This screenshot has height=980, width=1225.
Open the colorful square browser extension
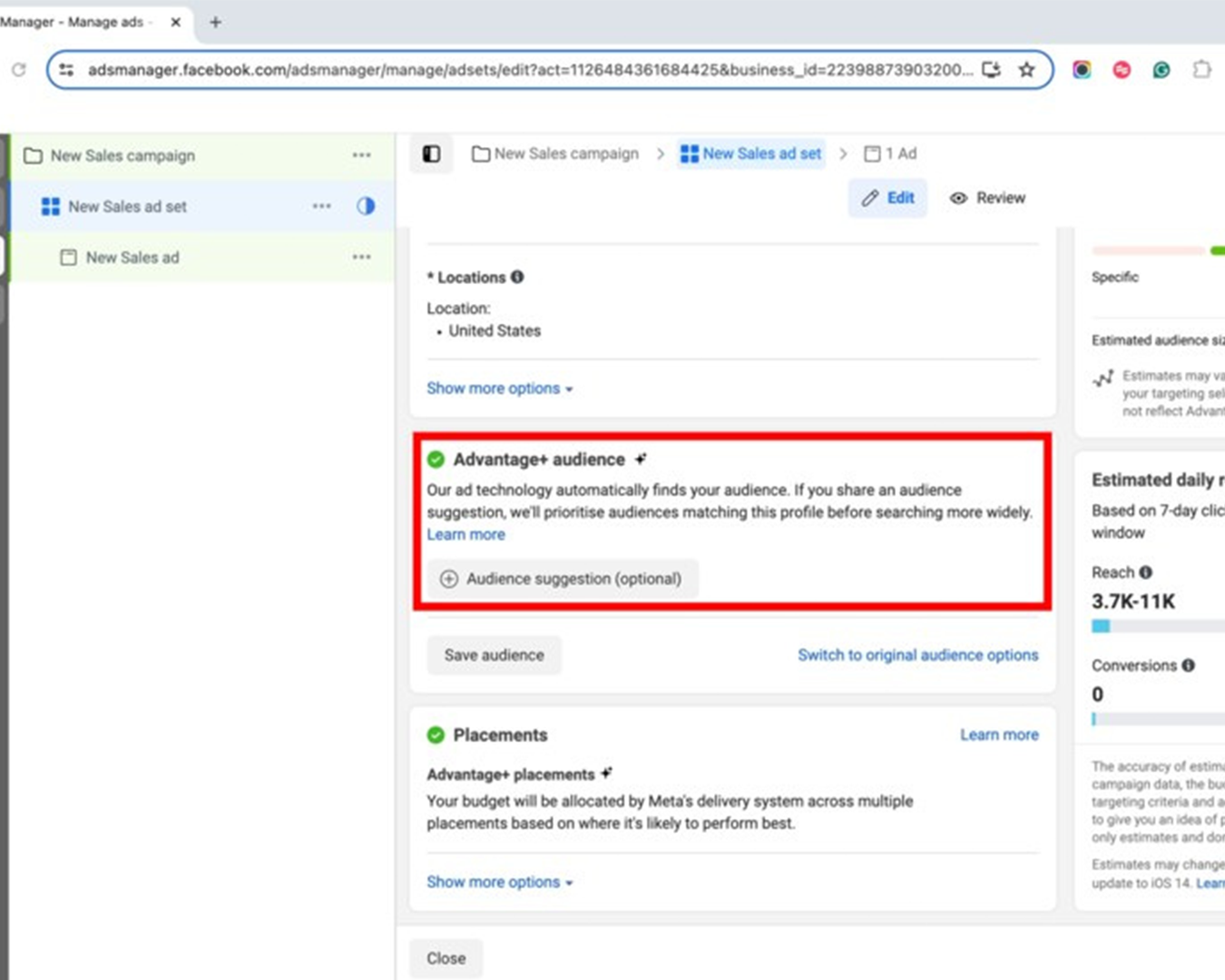(x=1082, y=70)
